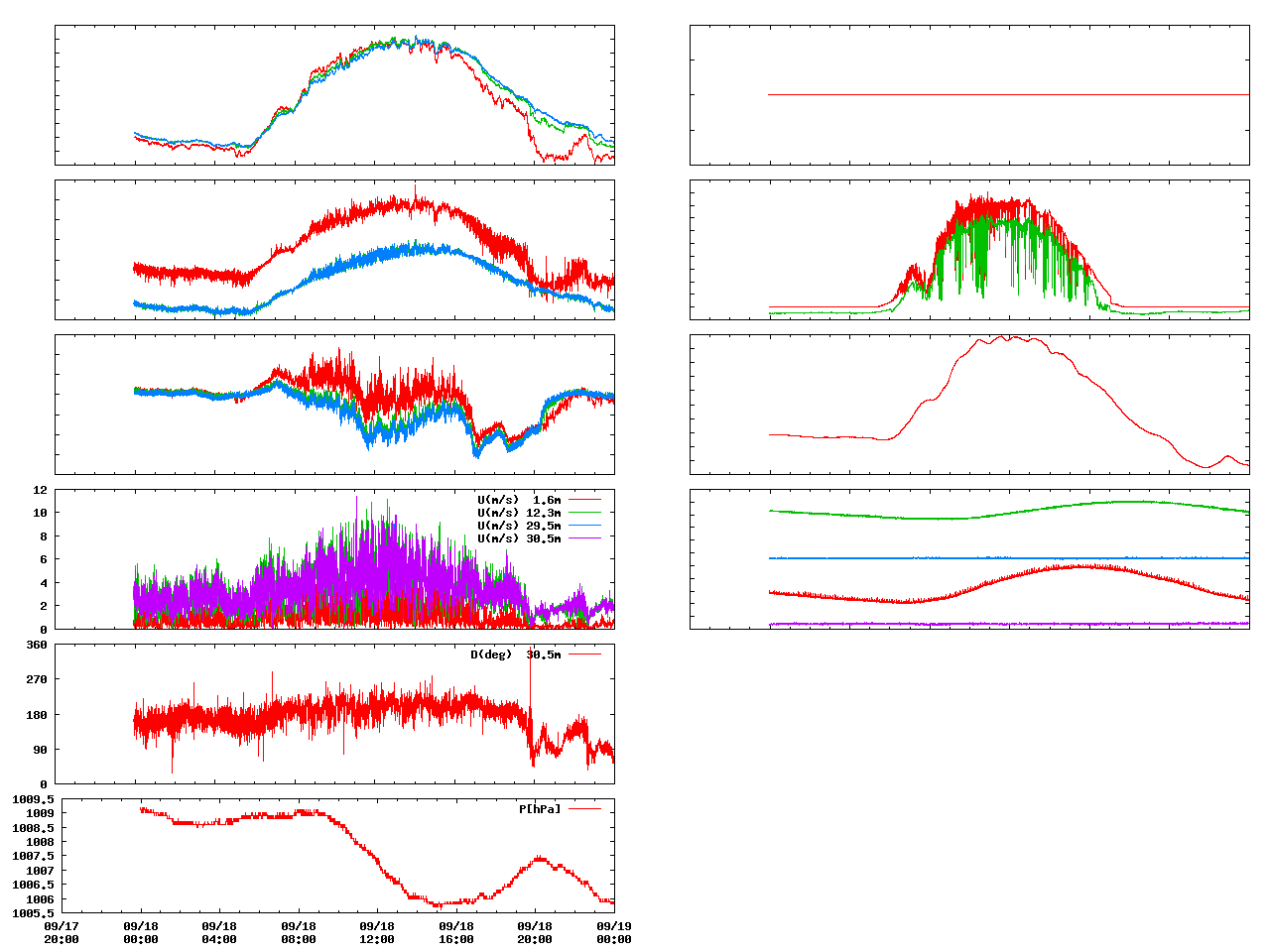This screenshot has width=1270, height=952.
Task: Click the 09/18 04:00 time axis label
Action: (x=219, y=932)
